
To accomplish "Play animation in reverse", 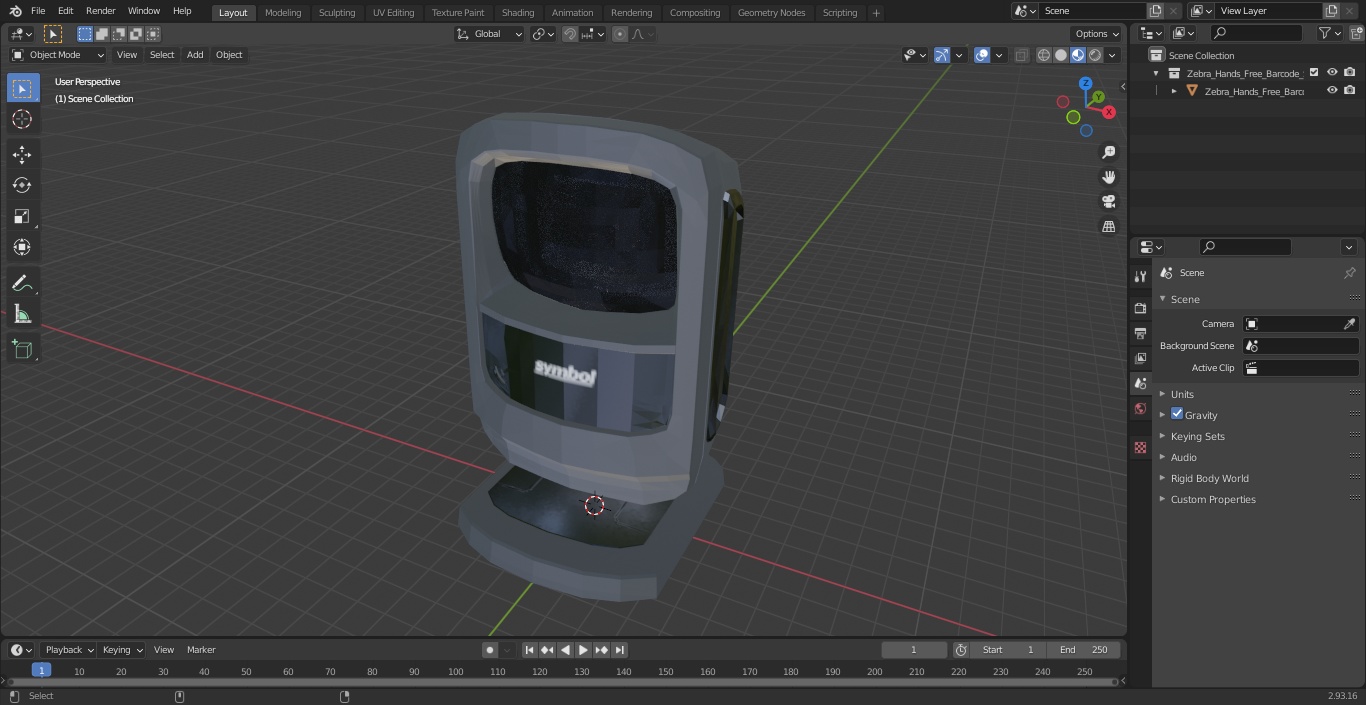I will click(565, 650).
